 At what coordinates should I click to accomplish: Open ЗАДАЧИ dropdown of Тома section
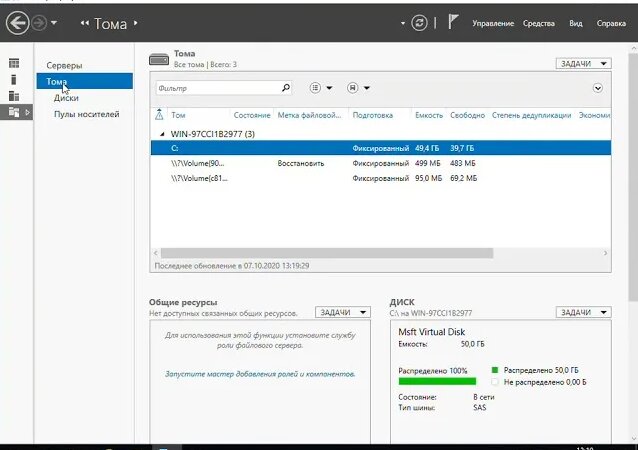[x=583, y=63]
